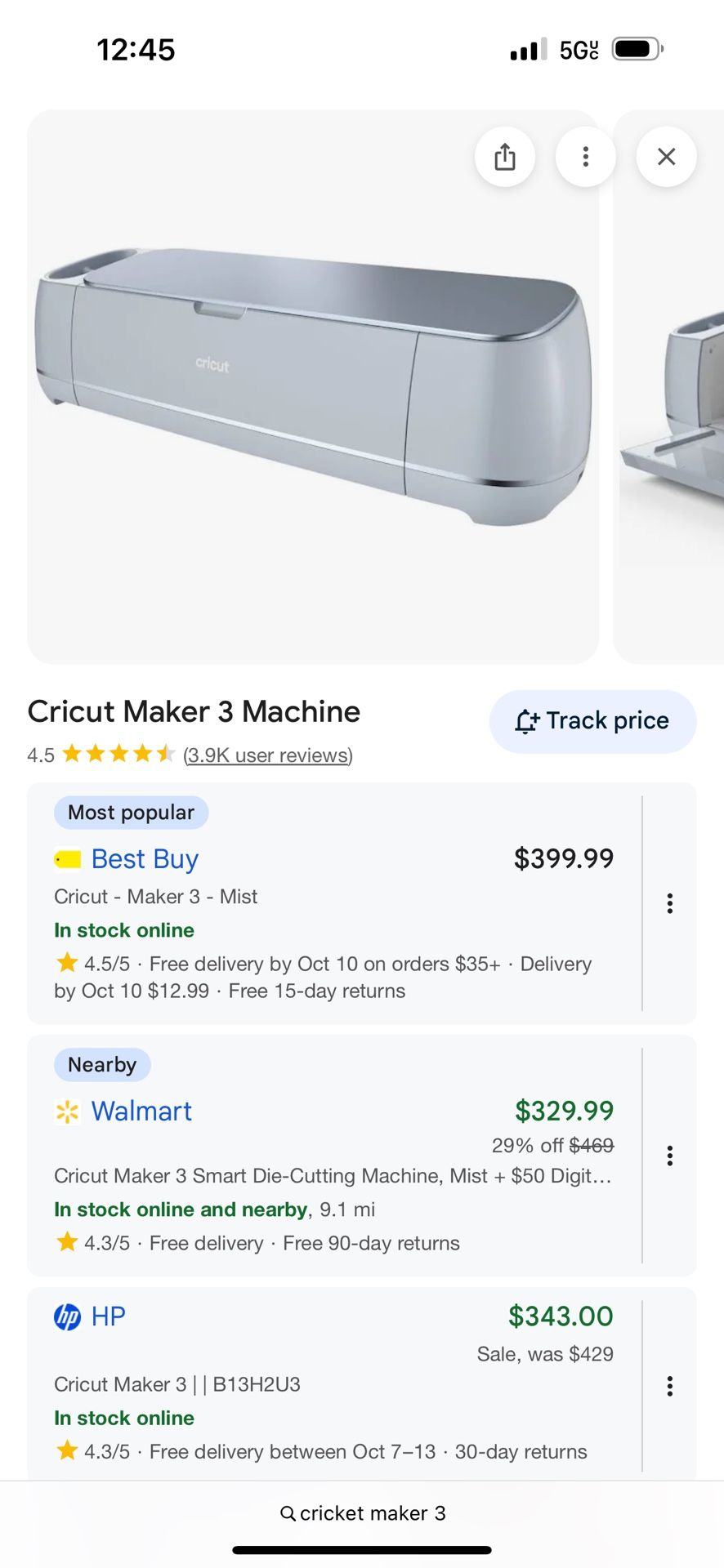724x1568 pixels.
Task: Tap the Track price button
Action: click(x=592, y=721)
